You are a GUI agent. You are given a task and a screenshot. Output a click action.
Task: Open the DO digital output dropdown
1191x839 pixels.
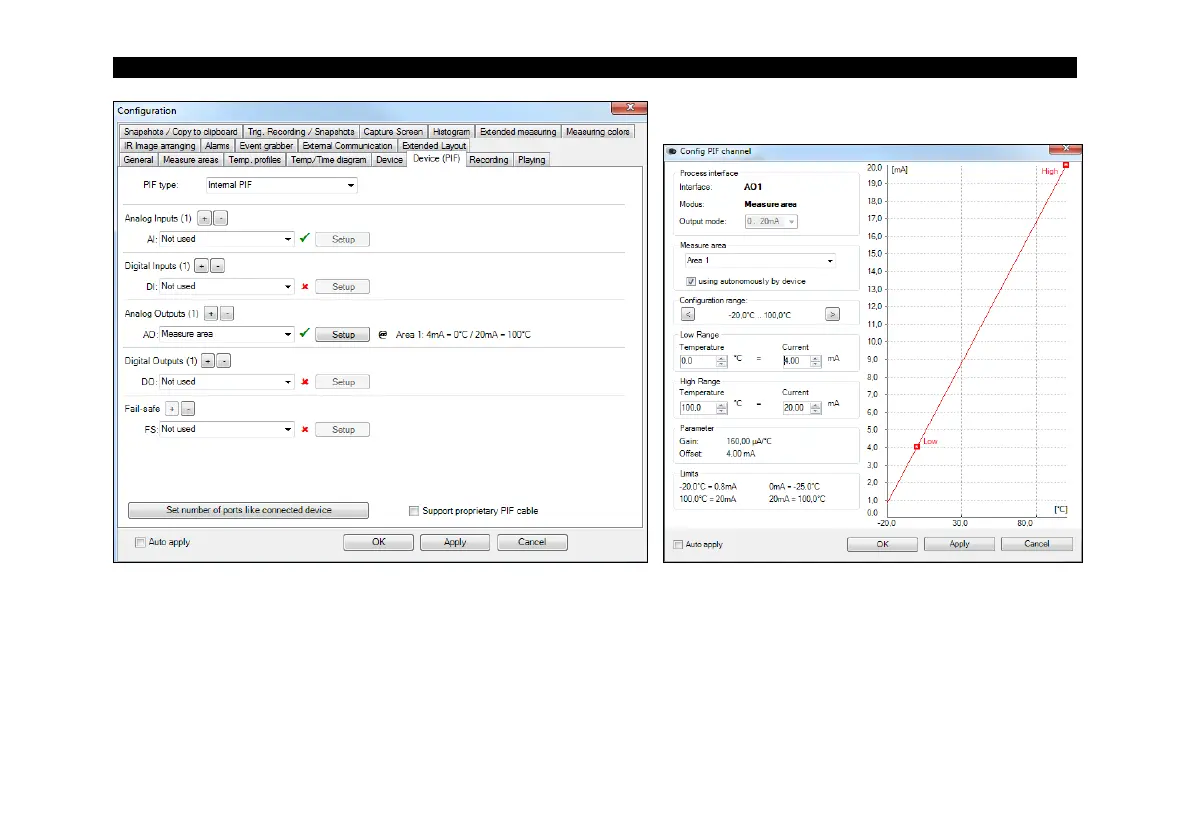pos(226,382)
